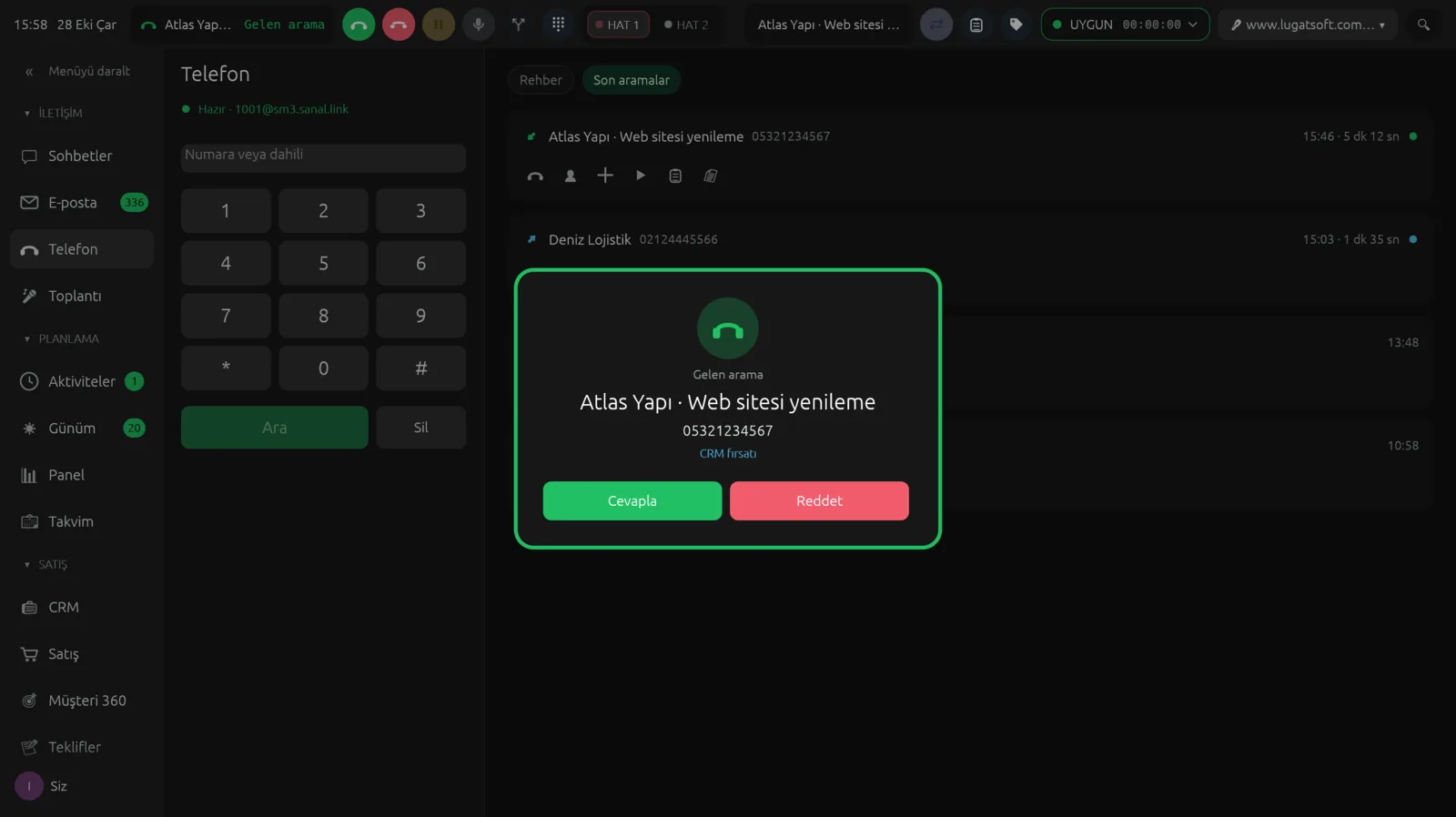The width and height of the screenshot is (1456, 817).
Task: Open the UYGUN status dropdown
Action: (1125, 25)
